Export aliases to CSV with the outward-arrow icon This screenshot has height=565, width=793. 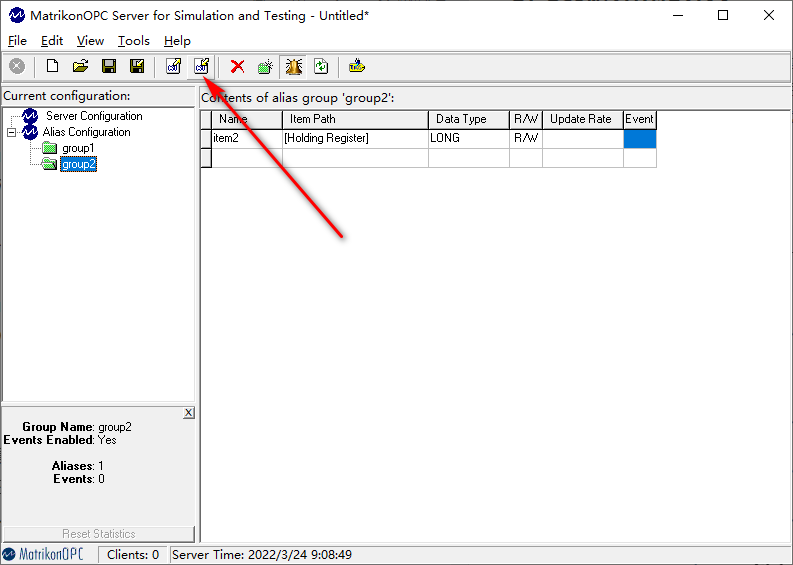click(x=173, y=66)
